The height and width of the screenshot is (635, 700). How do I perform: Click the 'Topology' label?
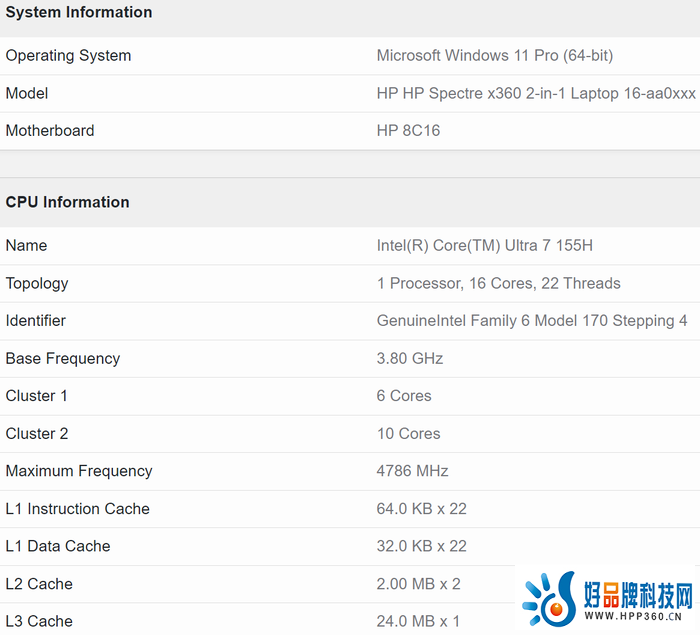tap(37, 284)
